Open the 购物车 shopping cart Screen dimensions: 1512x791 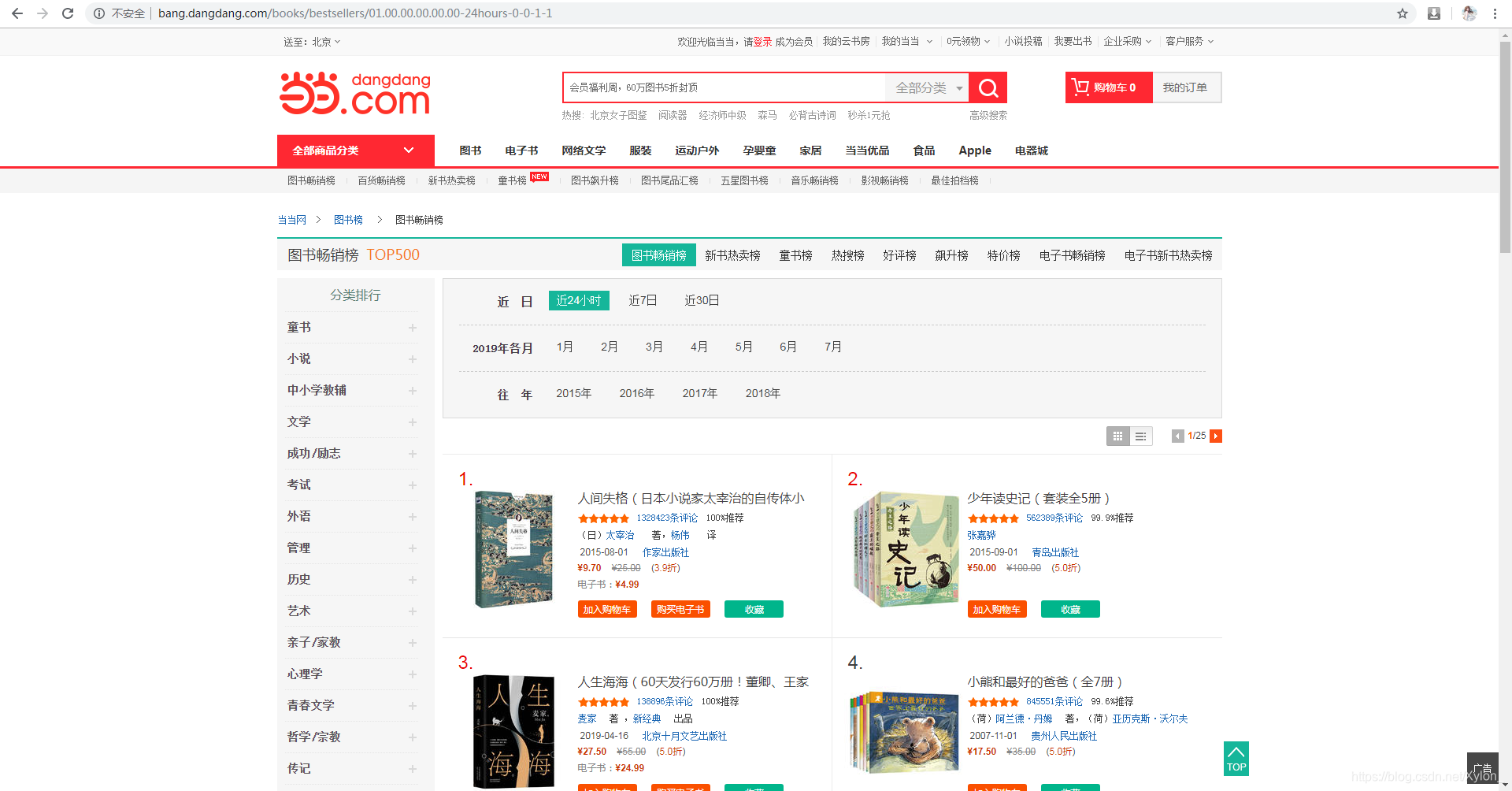click(1107, 87)
